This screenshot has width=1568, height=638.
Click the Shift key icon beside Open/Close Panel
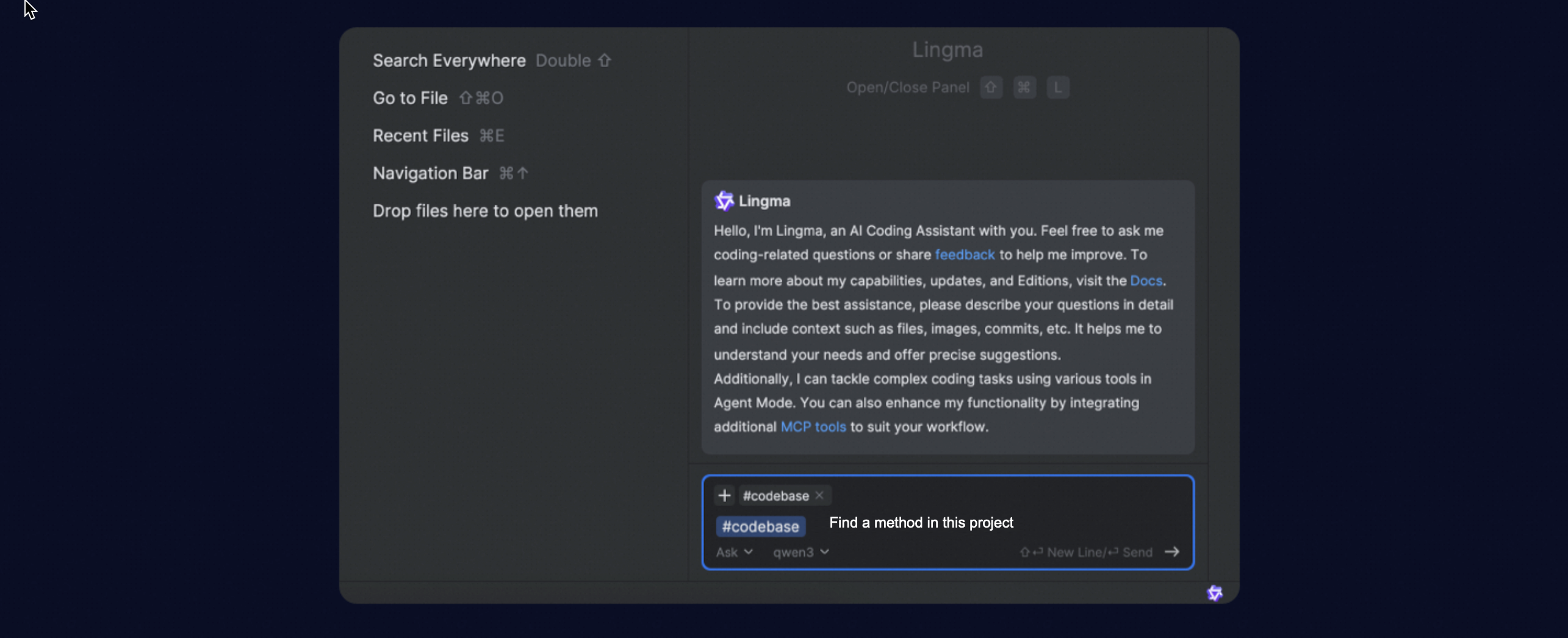pyautogui.click(x=991, y=87)
